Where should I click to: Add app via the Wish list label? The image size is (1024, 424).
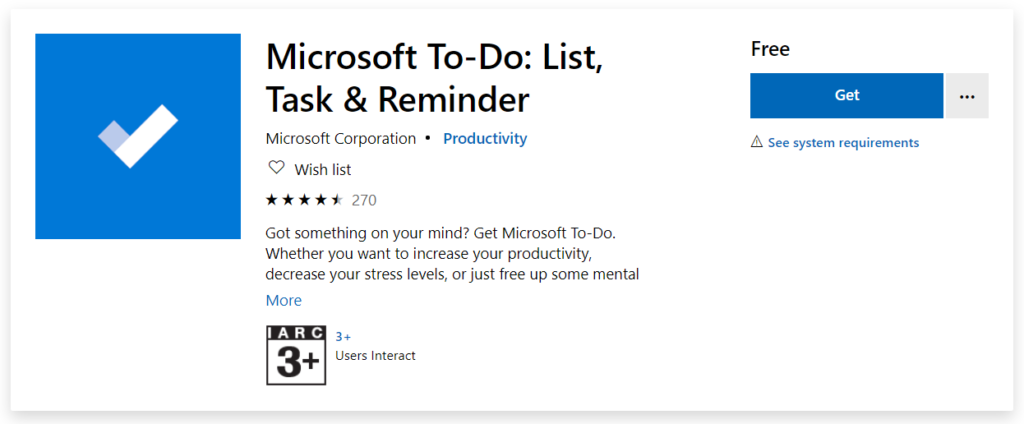(x=323, y=170)
